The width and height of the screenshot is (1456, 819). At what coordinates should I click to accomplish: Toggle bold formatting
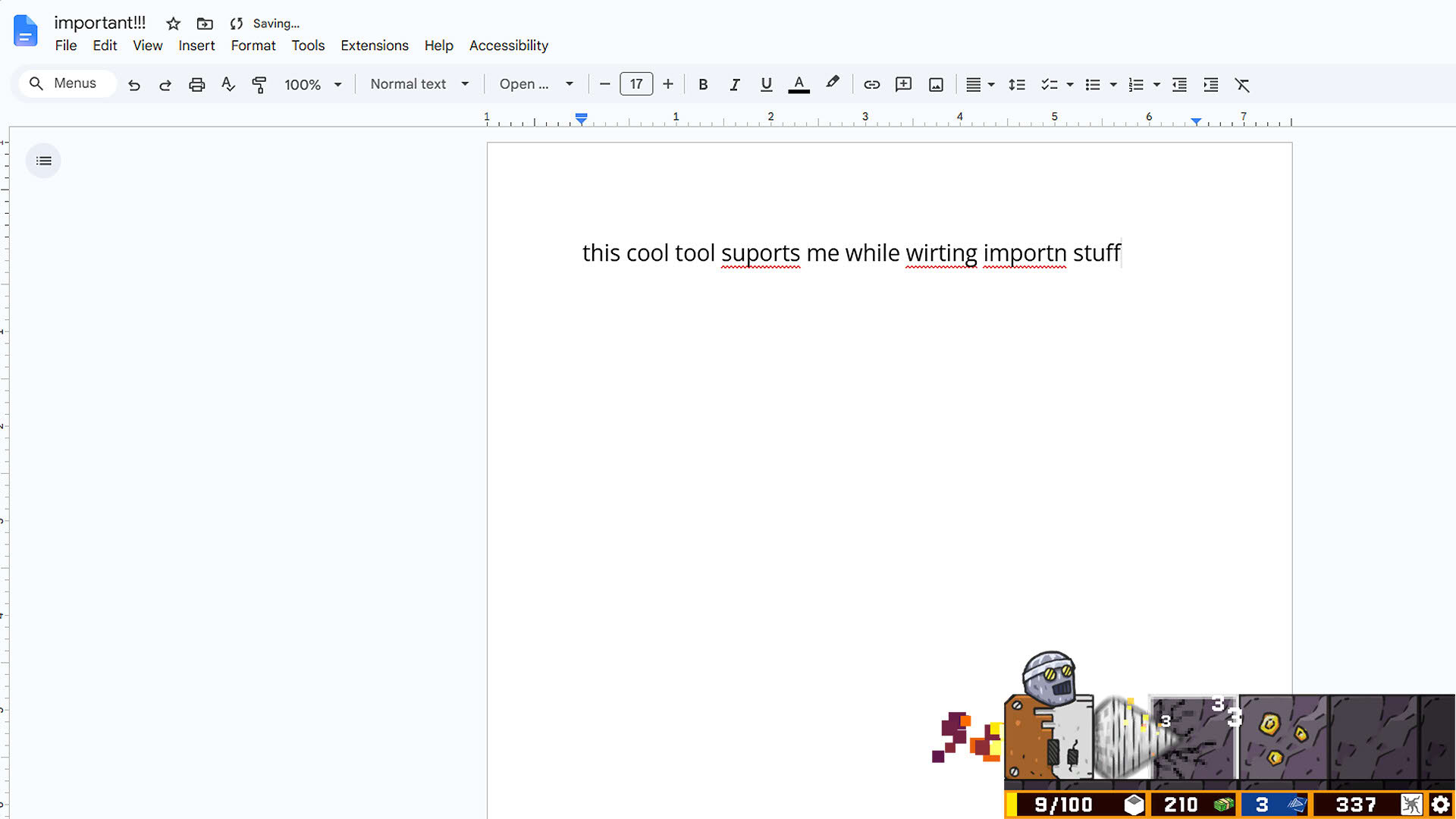[703, 85]
